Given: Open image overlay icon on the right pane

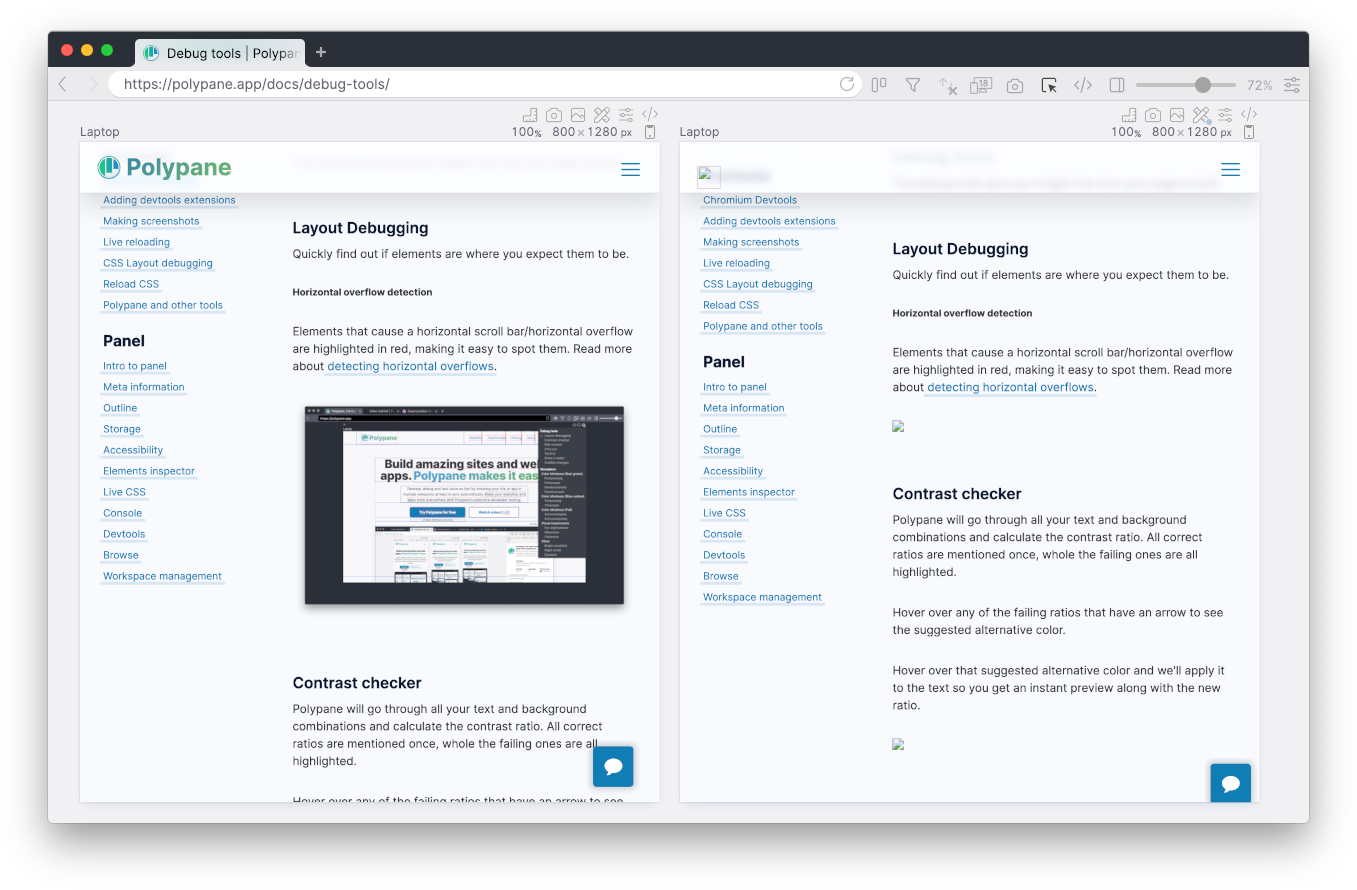Looking at the screenshot, I should 1178,115.
